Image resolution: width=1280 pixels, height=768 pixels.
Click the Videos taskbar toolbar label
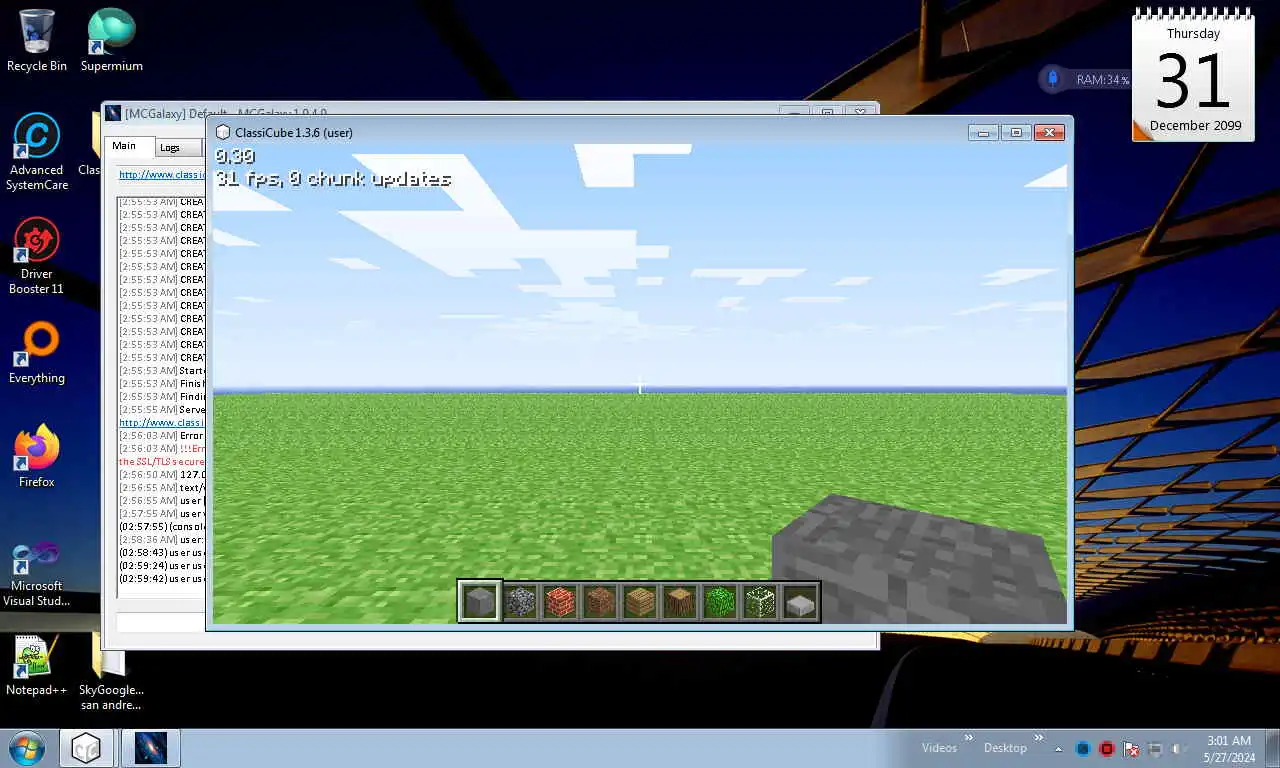[939, 748]
